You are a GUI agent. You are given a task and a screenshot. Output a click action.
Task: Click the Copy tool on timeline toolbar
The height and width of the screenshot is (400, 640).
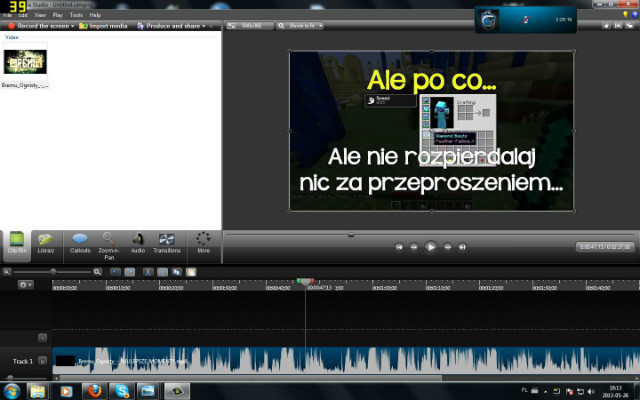click(177, 272)
